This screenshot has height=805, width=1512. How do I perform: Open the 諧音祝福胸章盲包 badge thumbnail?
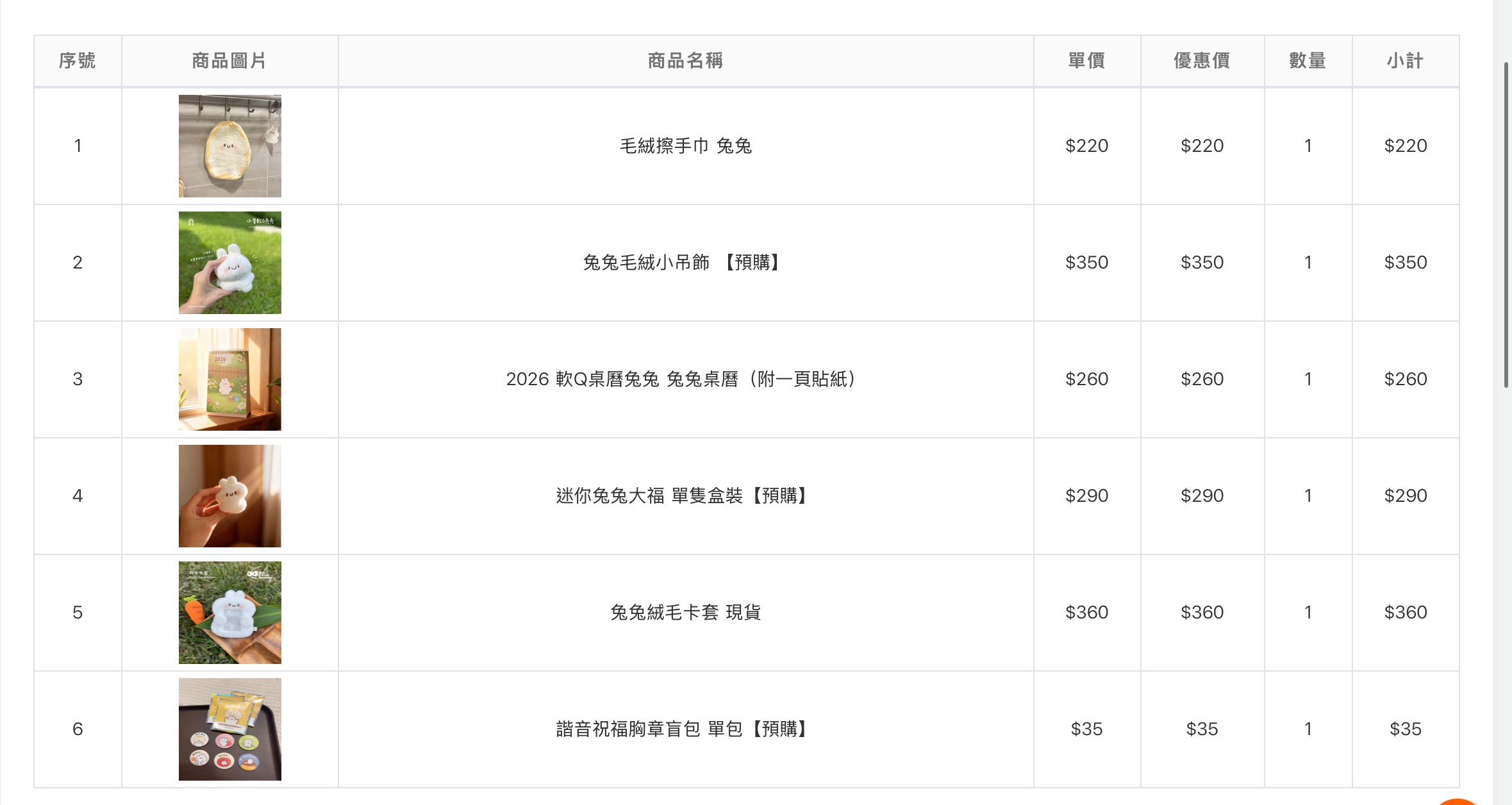click(229, 729)
